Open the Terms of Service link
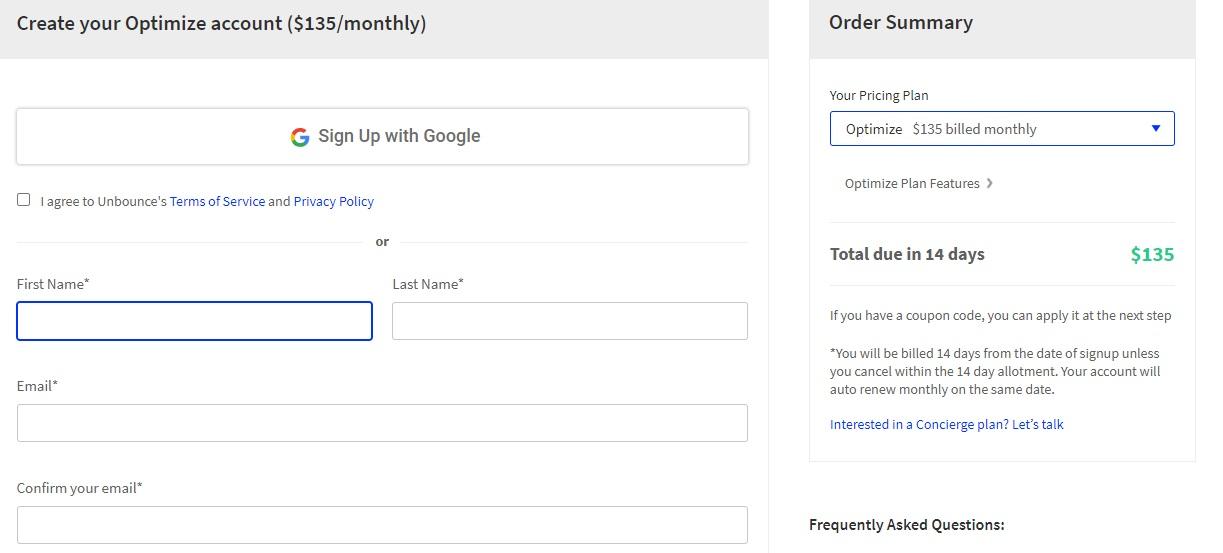Viewport: 1223px width, 553px height. point(217,201)
